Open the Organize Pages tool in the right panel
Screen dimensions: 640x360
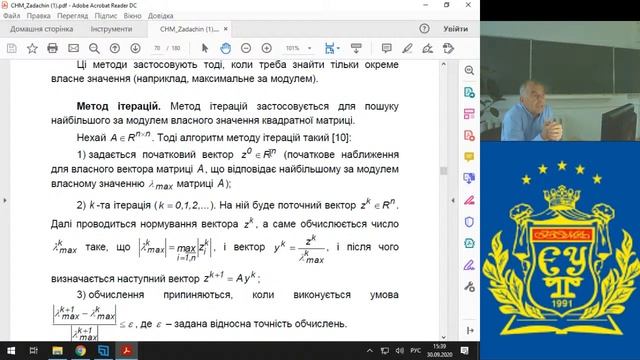(469, 114)
